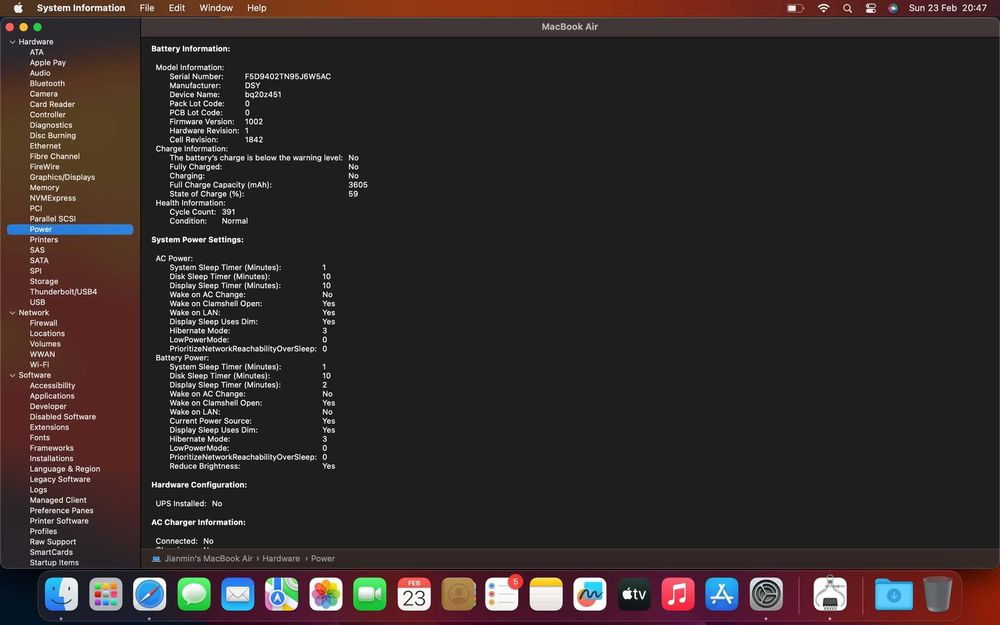This screenshot has height=625, width=1000.
Task: Select Startup Items in sidebar
Action: click(54, 562)
